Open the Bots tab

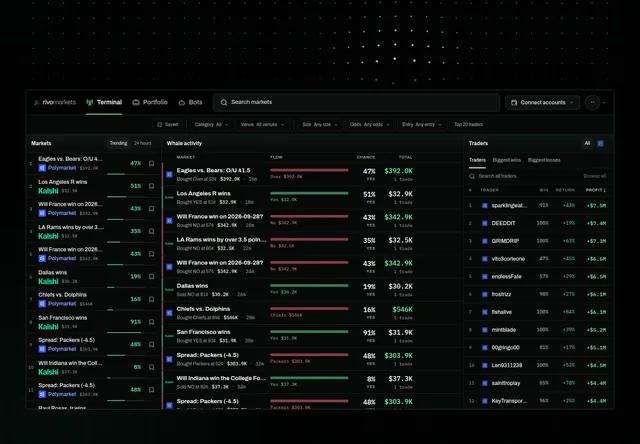(191, 102)
